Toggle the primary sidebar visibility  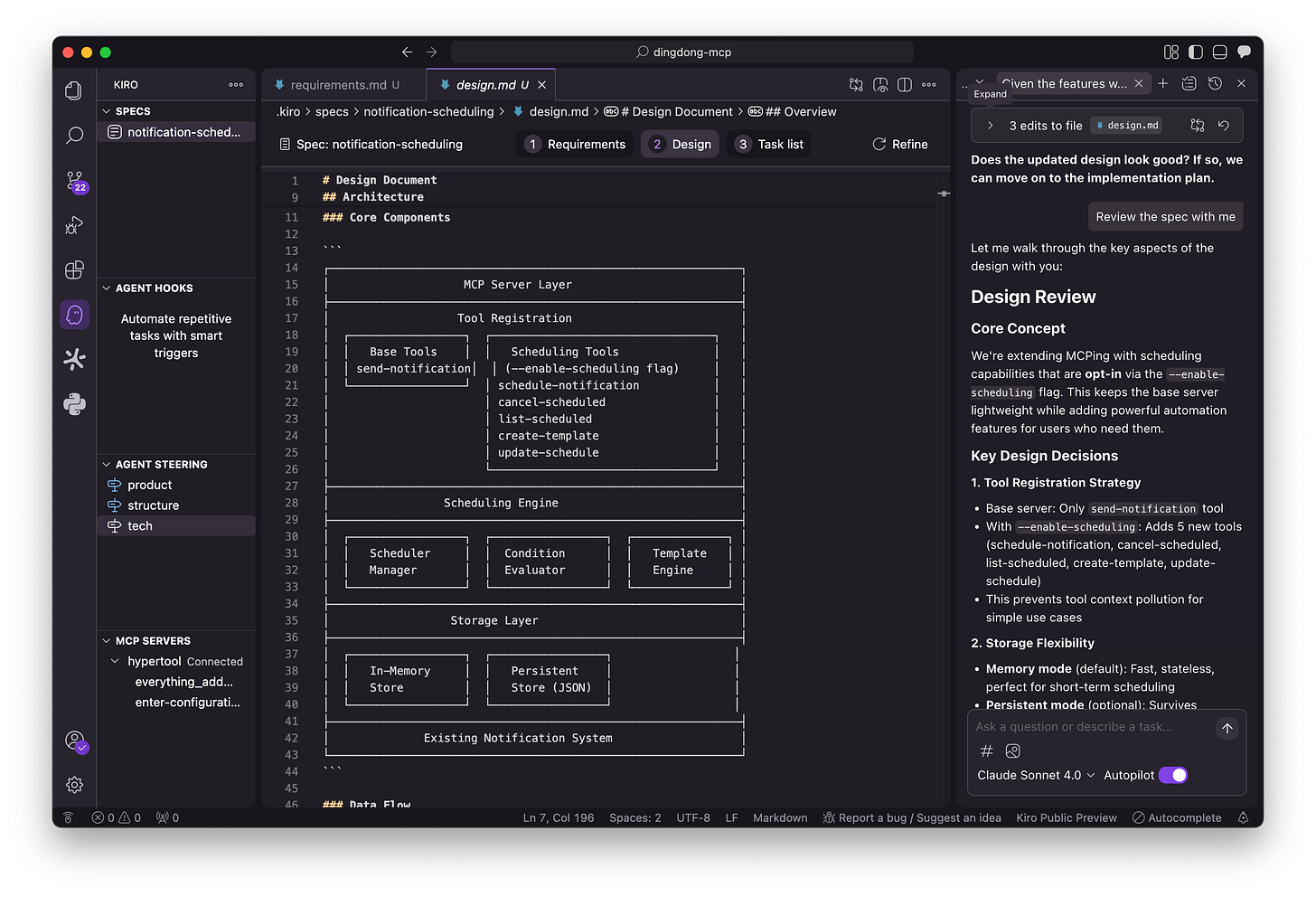tap(1196, 52)
